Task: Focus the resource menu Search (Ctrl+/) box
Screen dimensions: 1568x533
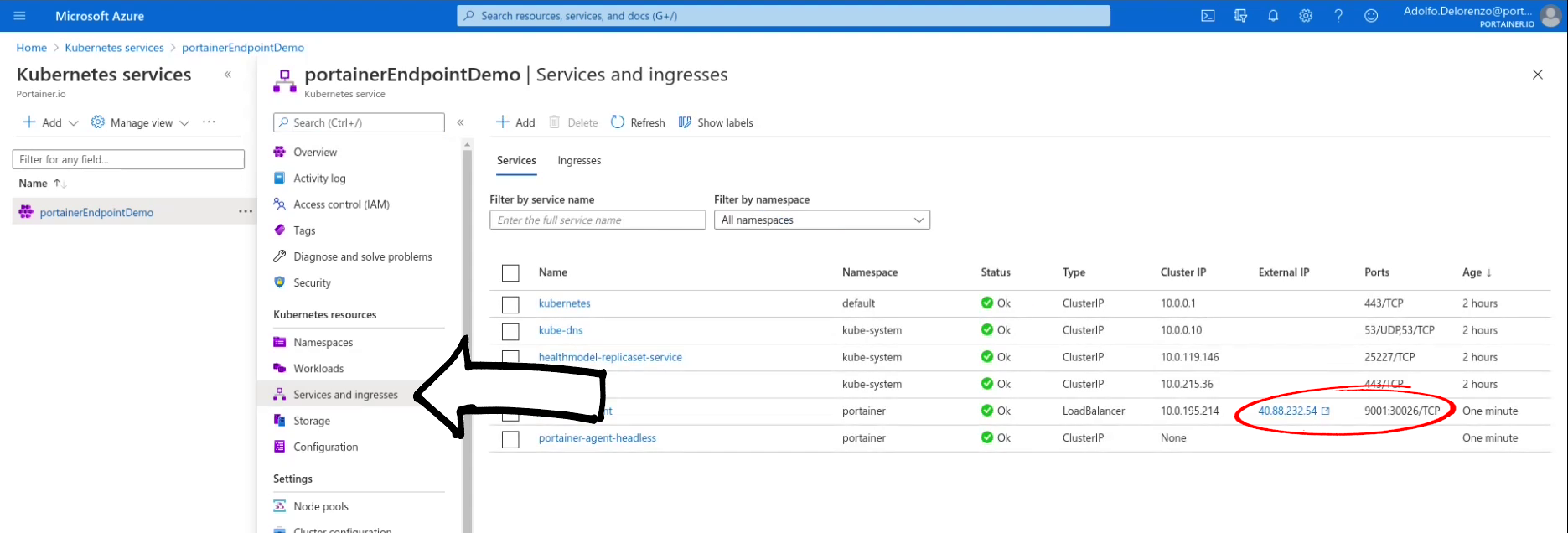Action: click(359, 122)
